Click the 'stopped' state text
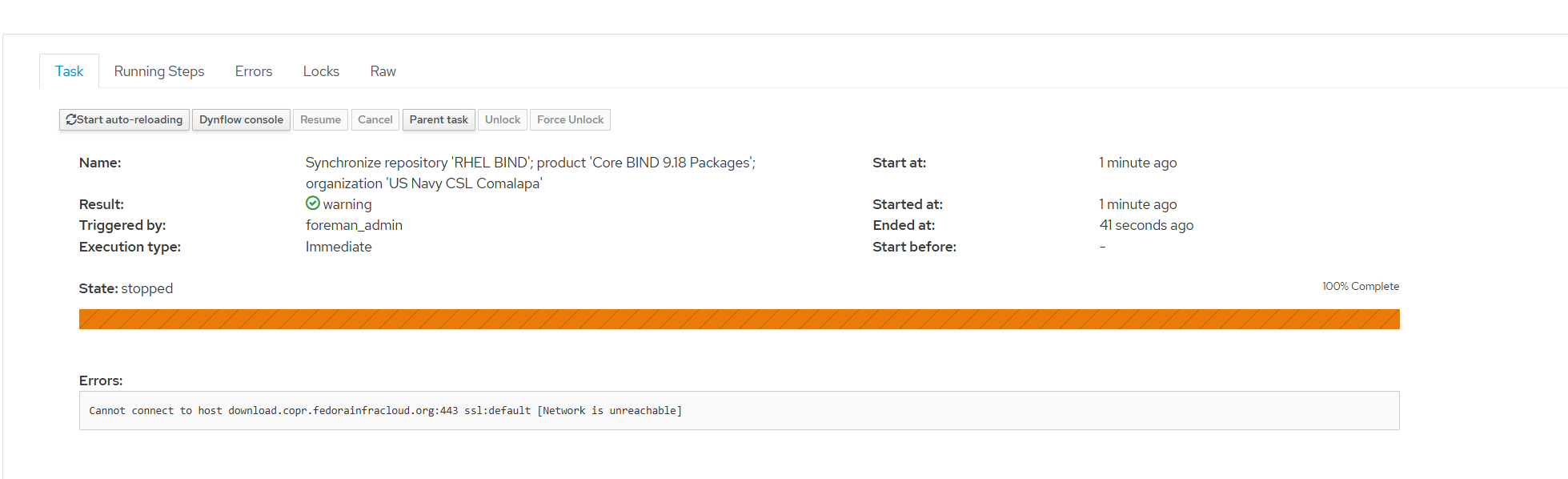Image resolution: width=1568 pixels, height=479 pixels. point(146,288)
